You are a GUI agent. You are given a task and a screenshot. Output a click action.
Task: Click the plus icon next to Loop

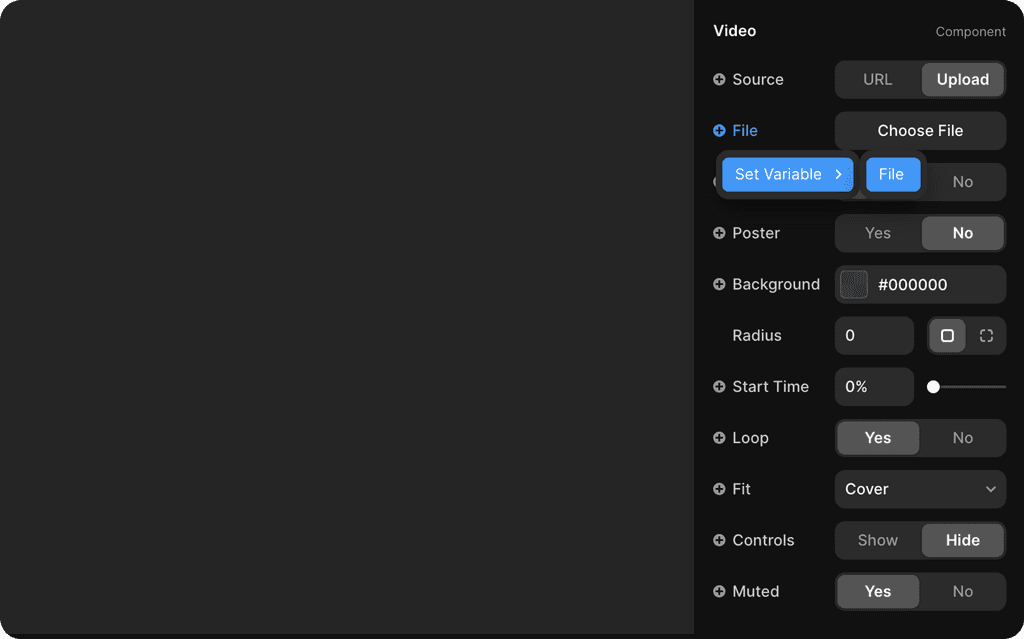click(x=718, y=438)
